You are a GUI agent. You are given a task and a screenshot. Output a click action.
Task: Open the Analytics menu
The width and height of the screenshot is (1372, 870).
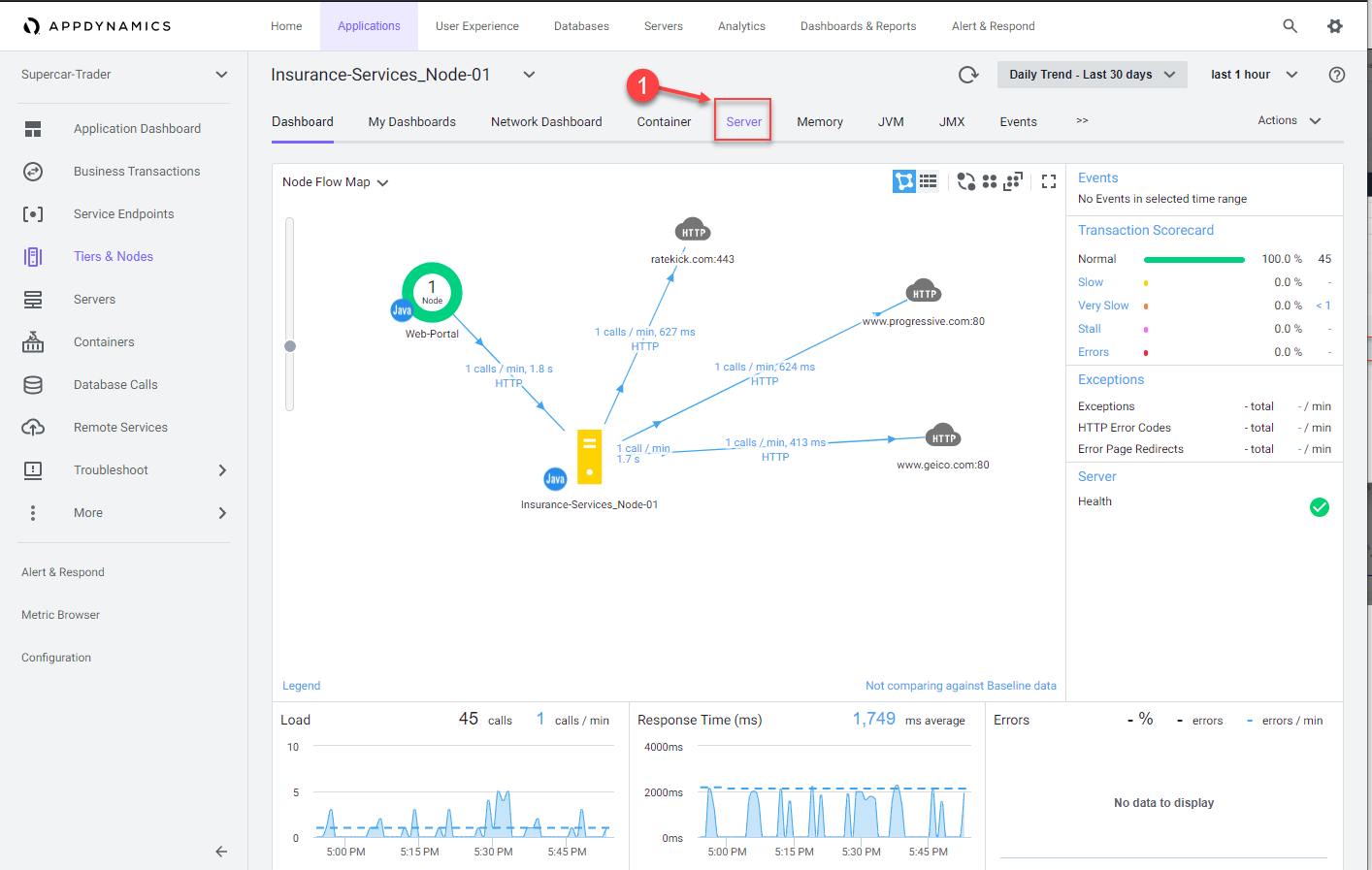coord(741,26)
